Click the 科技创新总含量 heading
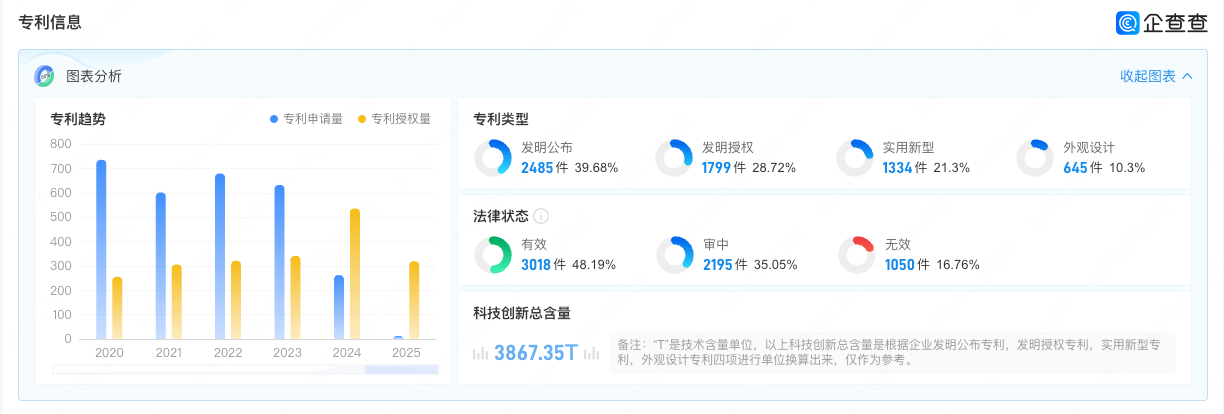The image size is (1224, 414). click(x=522, y=313)
